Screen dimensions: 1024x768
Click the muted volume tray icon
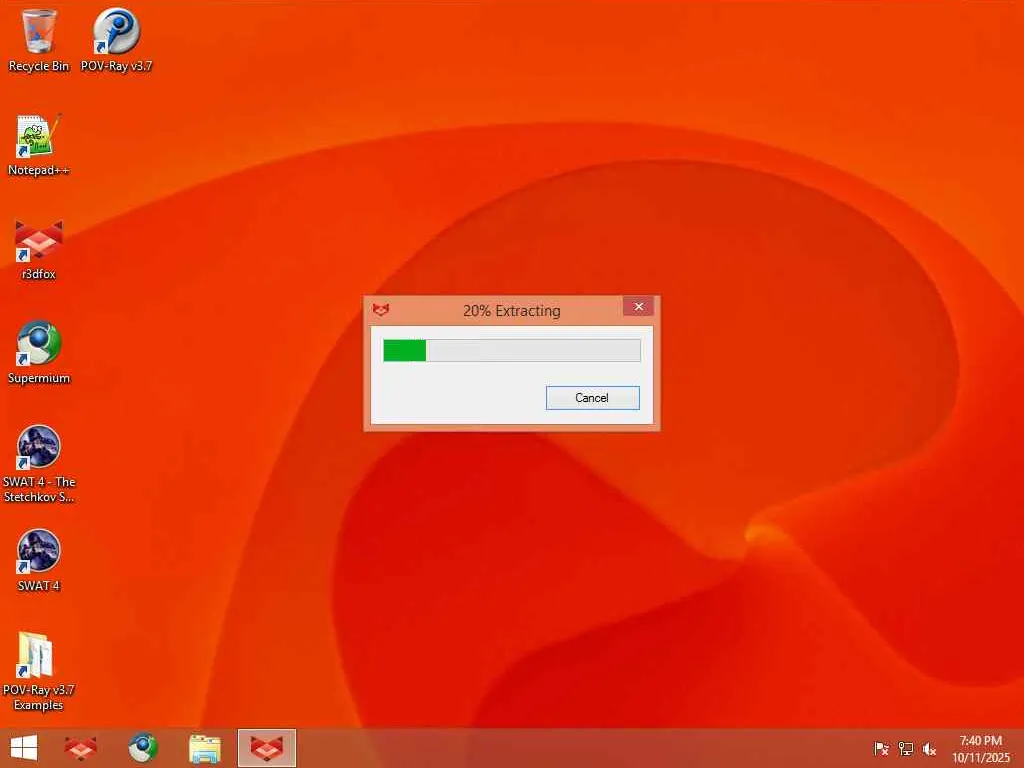[929, 749]
